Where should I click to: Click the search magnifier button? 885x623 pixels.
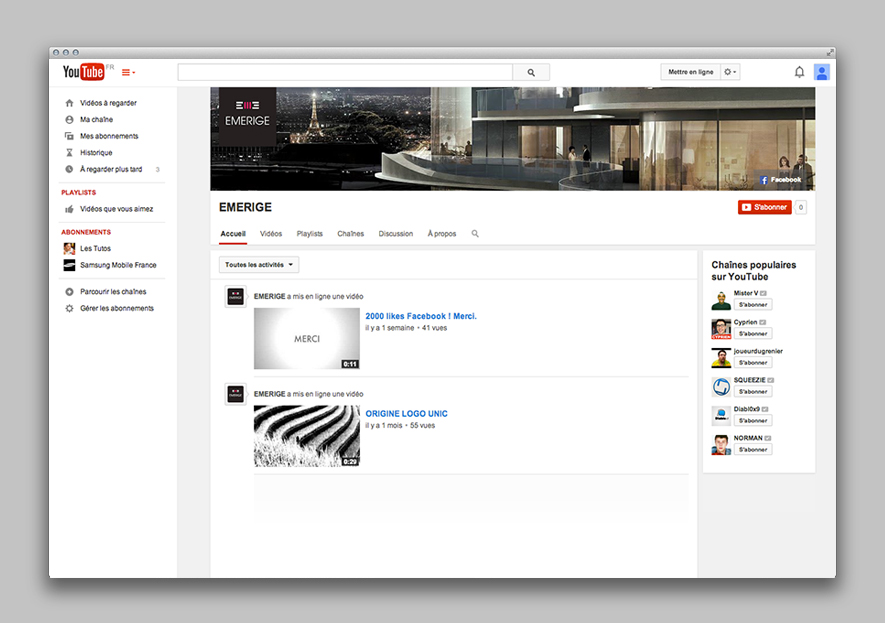531,72
